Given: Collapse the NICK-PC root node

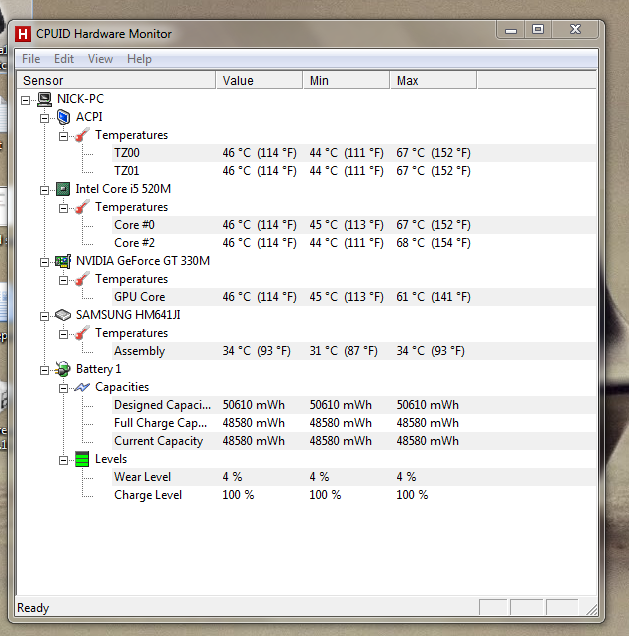Looking at the screenshot, I should [26, 100].
